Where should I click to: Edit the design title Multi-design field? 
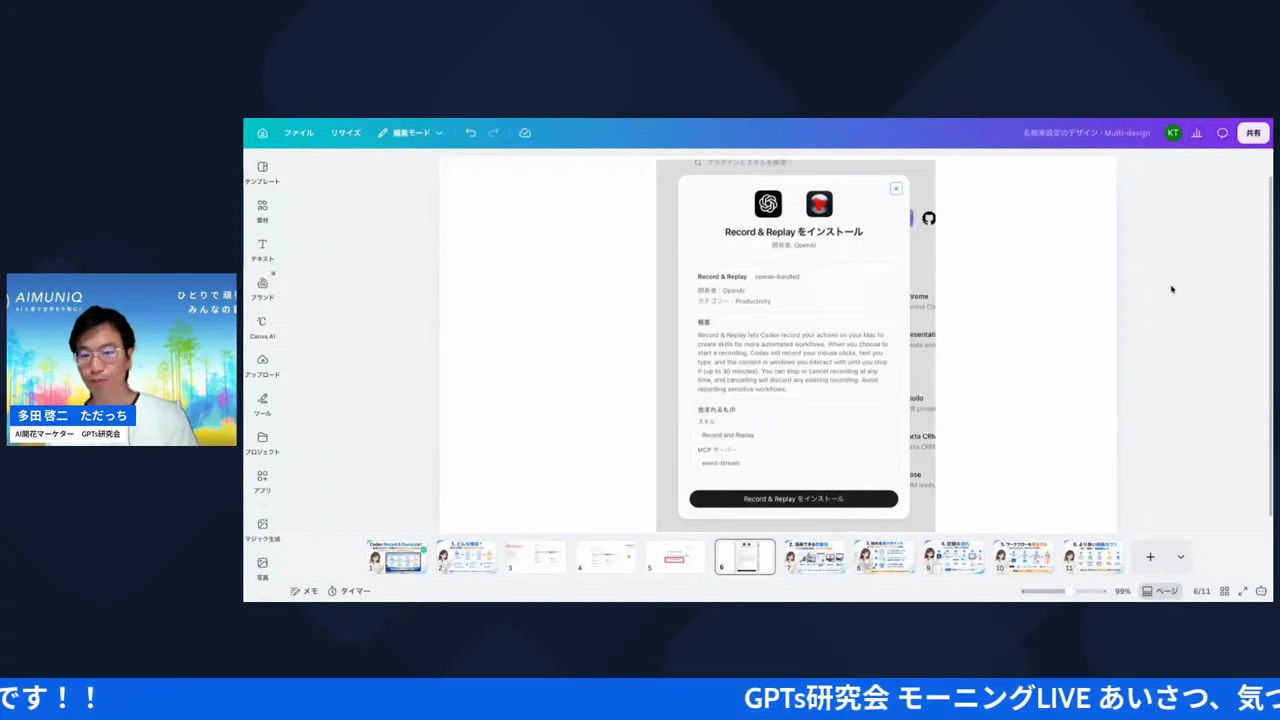click(x=1086, y=133)
